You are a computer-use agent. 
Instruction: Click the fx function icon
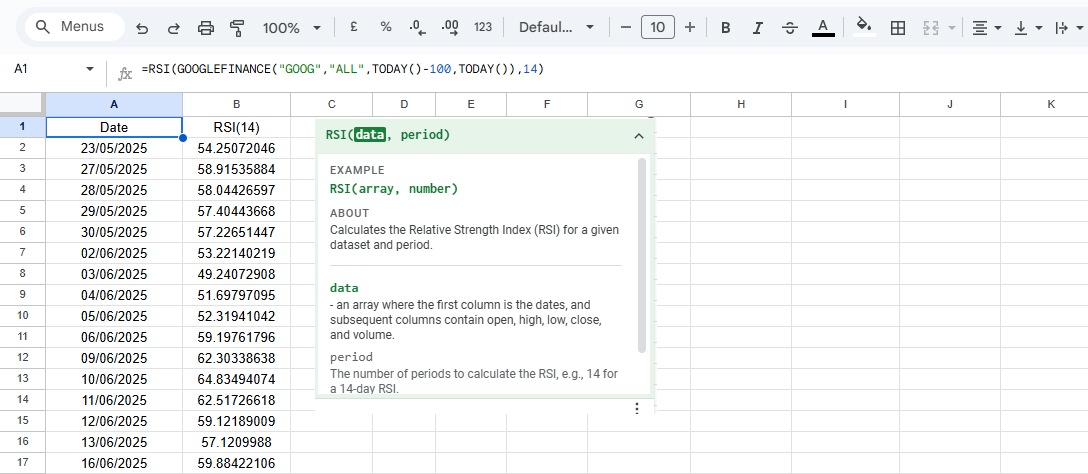coord(125,72)
